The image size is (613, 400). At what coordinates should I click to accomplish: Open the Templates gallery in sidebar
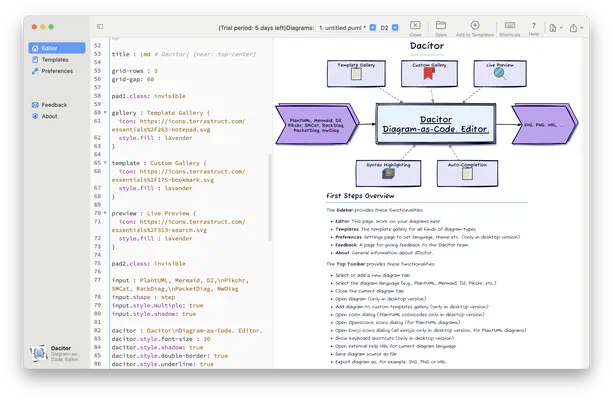[x=55, y=59]
